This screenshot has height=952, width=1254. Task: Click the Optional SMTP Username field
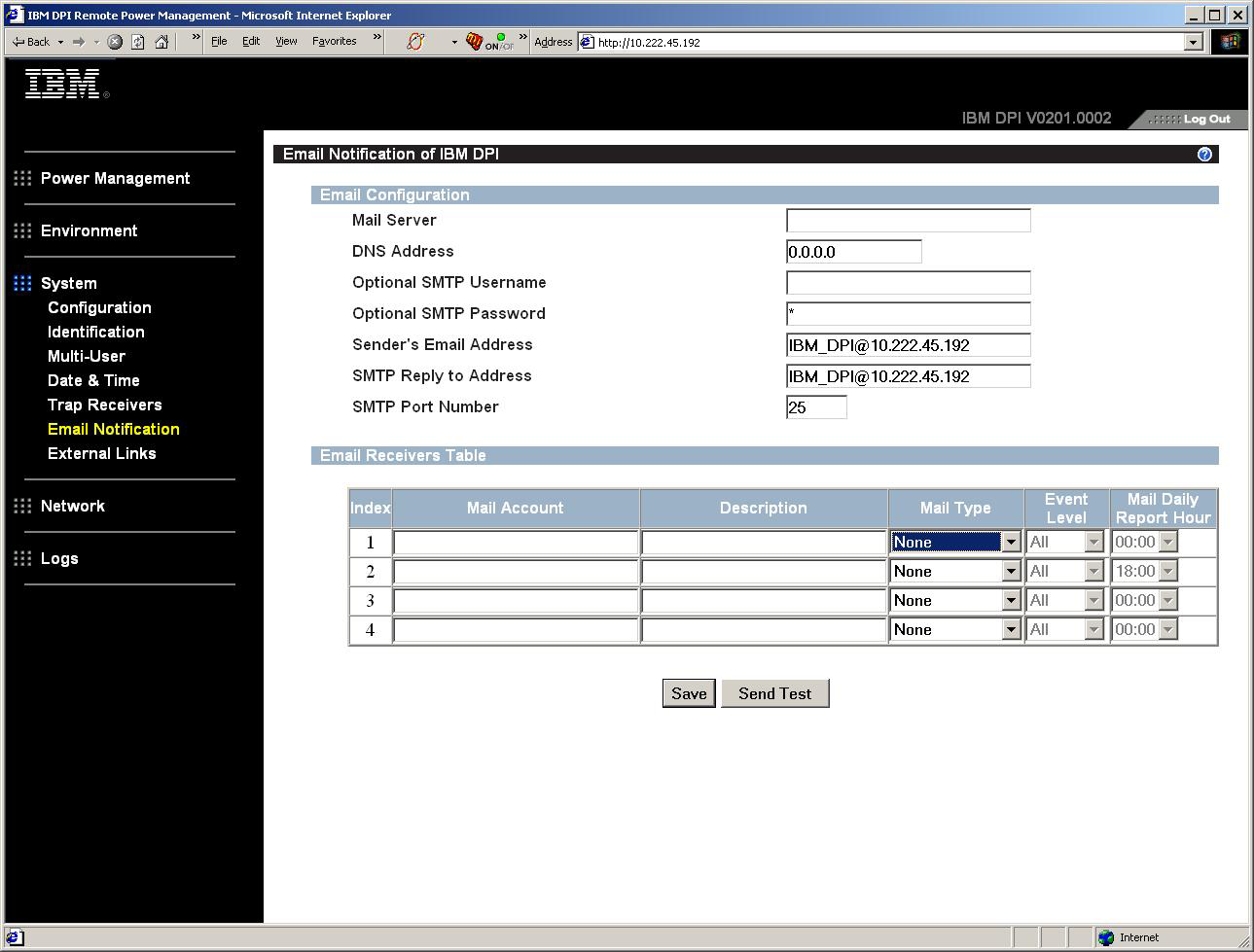point(908,283)
